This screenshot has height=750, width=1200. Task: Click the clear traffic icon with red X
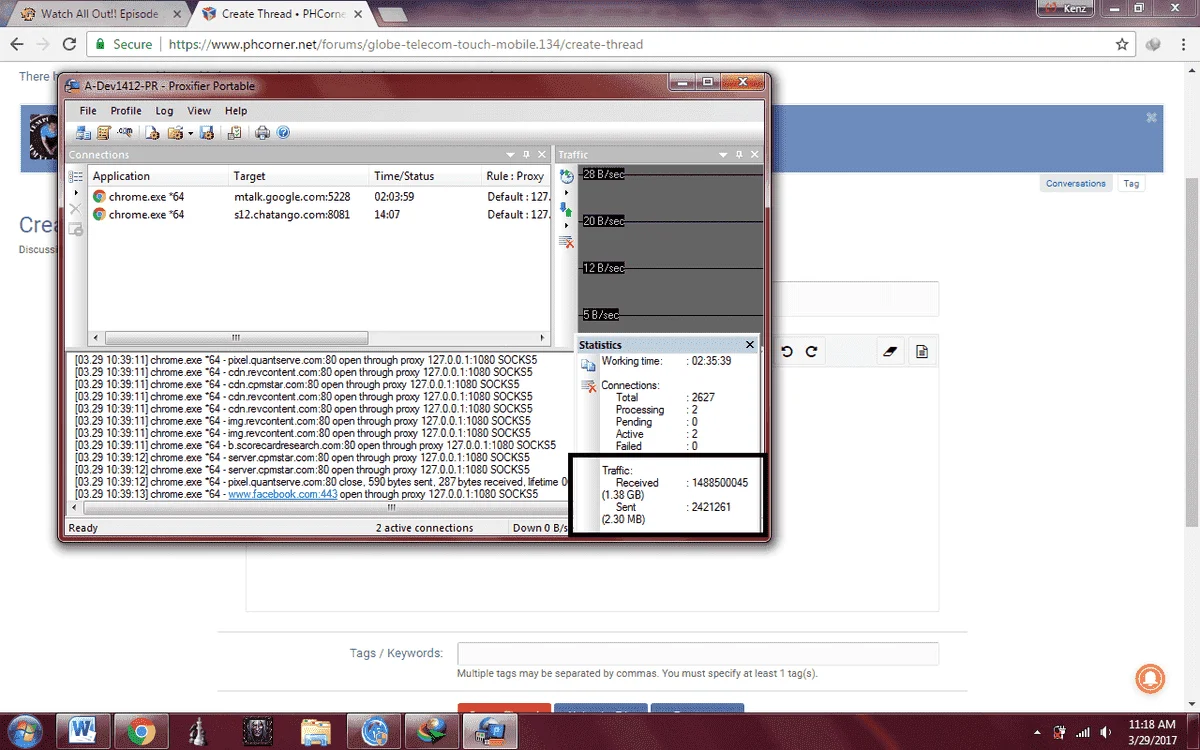click(567, 241)
